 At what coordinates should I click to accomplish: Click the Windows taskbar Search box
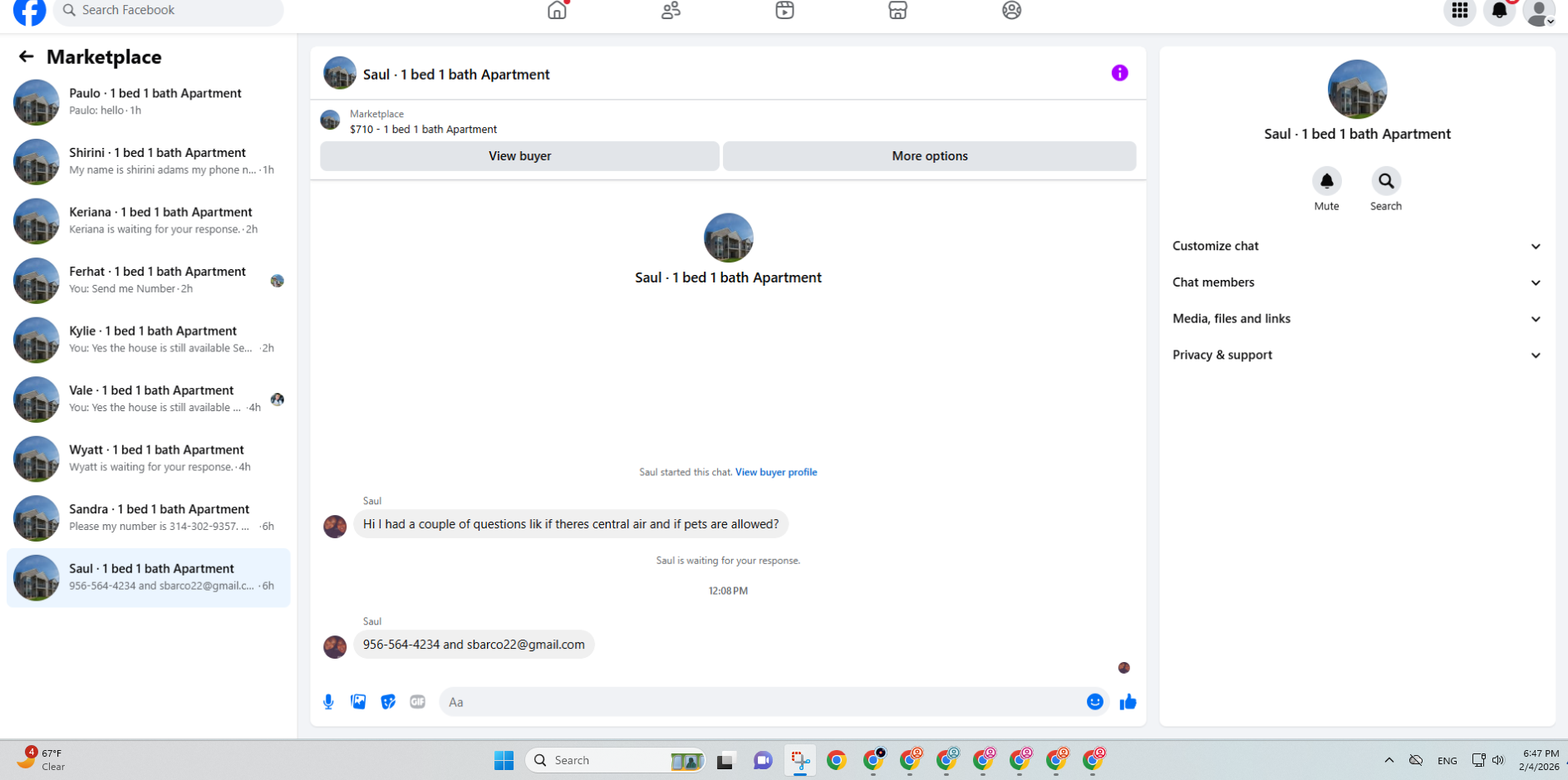(616, 760)
